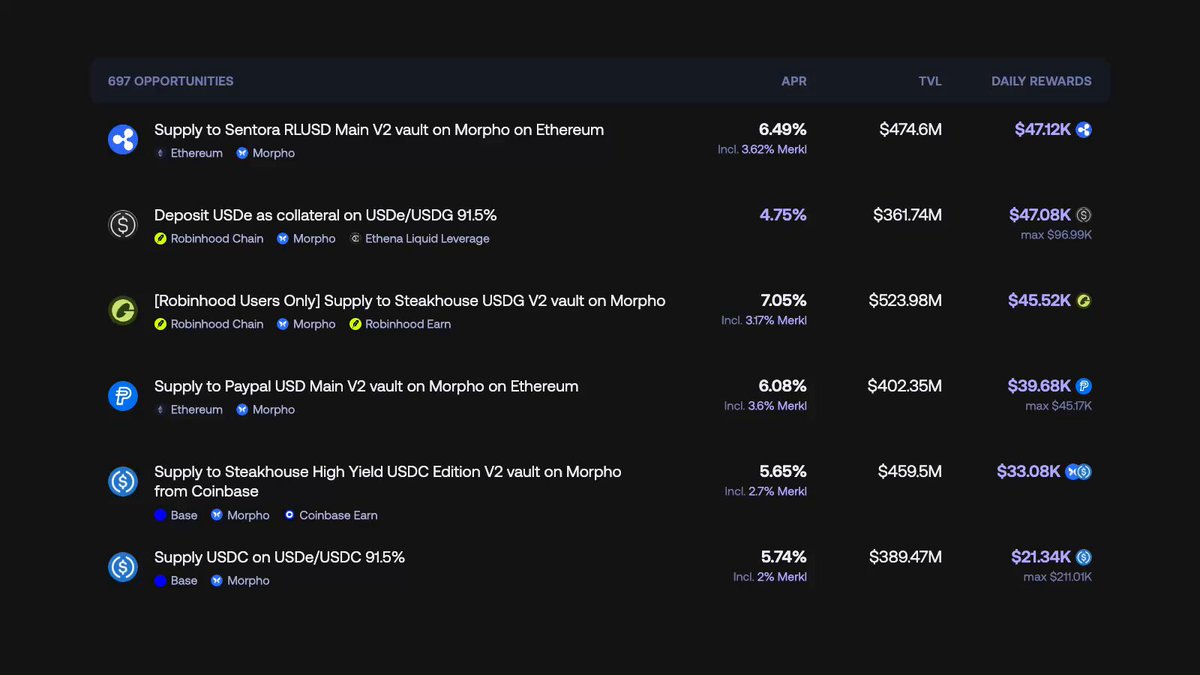
Task: Click the Incl. 2.7% Merkl note
Action: point(766,492)
